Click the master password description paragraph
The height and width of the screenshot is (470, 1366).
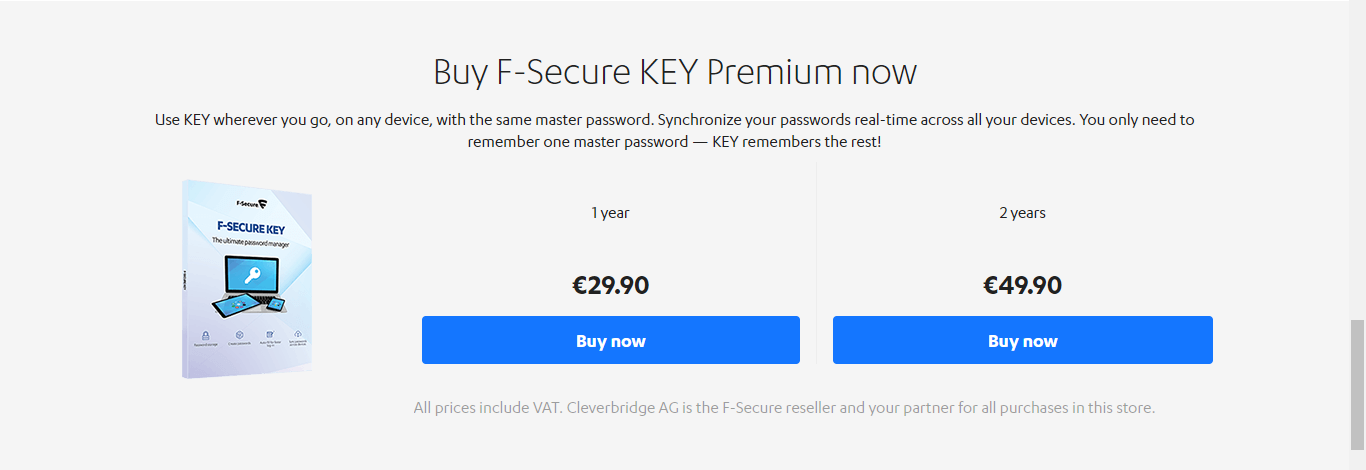coord(675,131)
